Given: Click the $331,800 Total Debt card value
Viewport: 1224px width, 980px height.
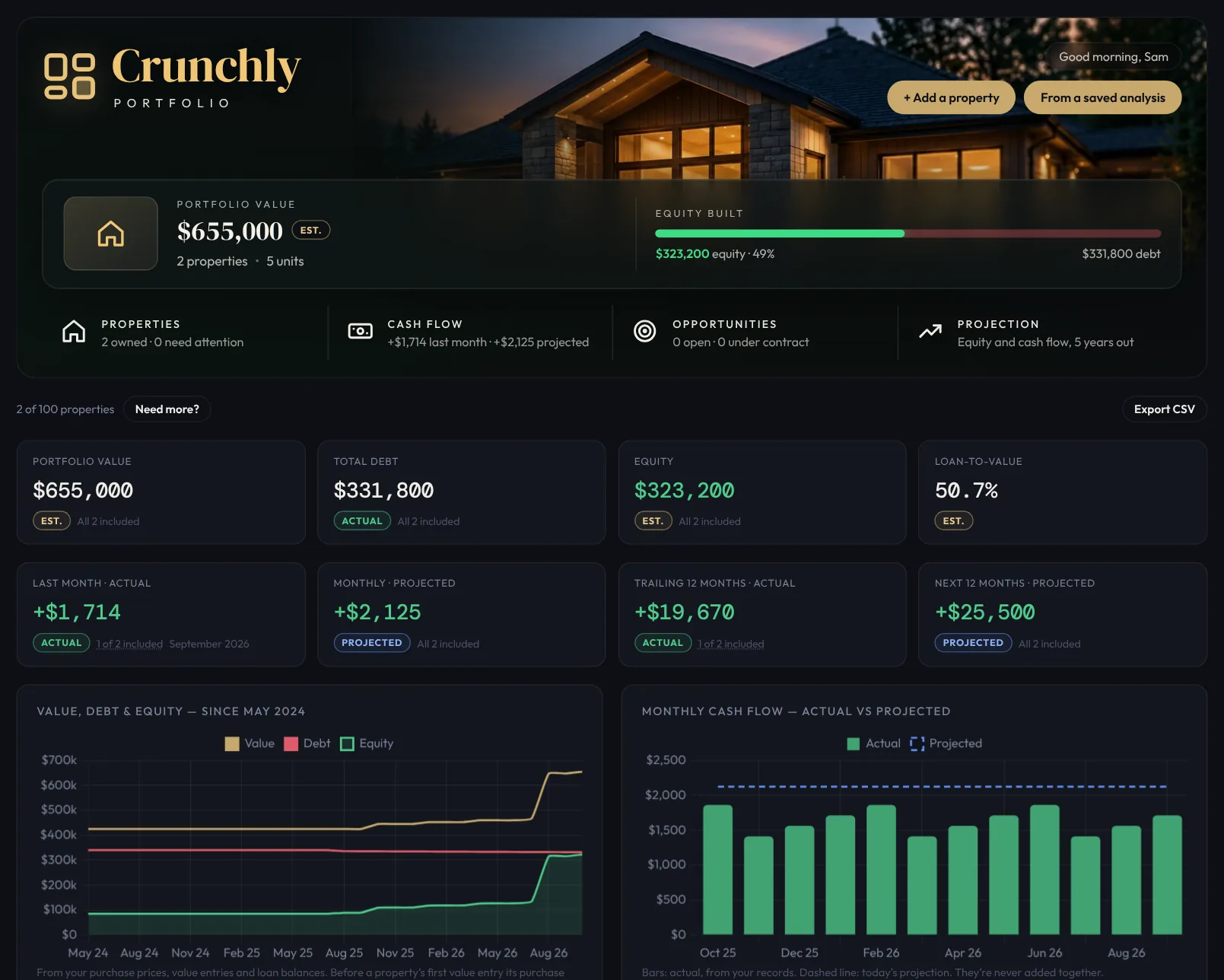Looking at the screenshot, I should 383,491.
